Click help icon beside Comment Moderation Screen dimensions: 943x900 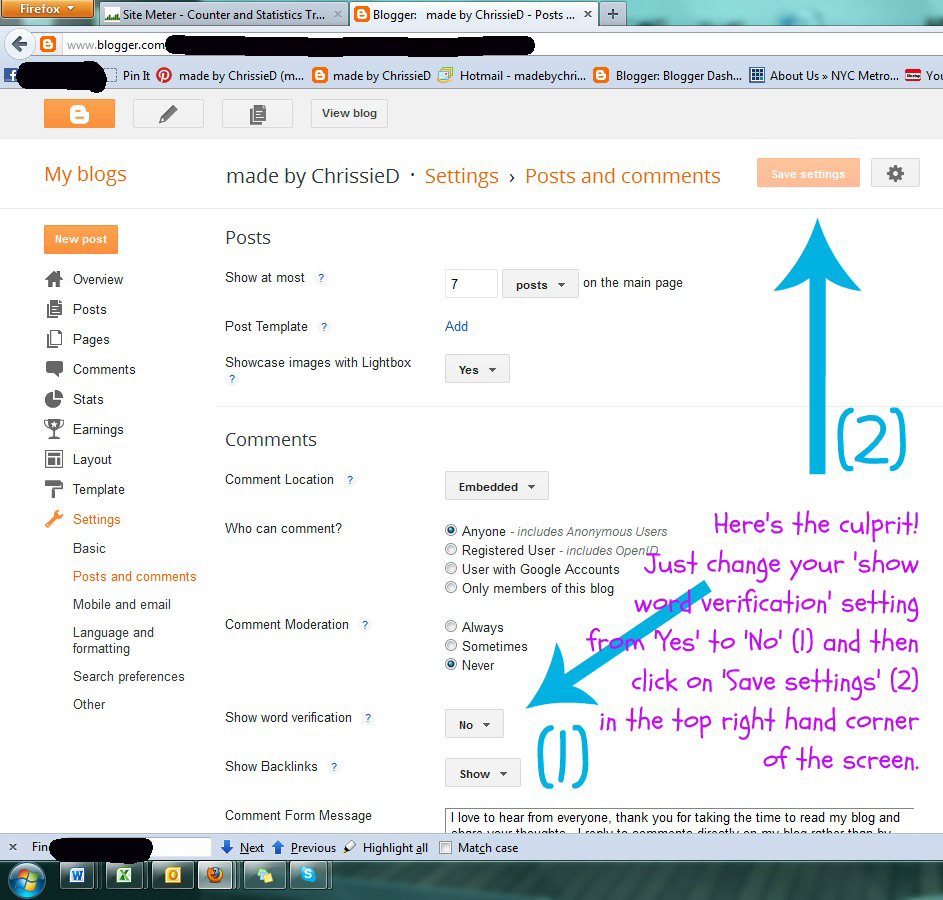365,625
